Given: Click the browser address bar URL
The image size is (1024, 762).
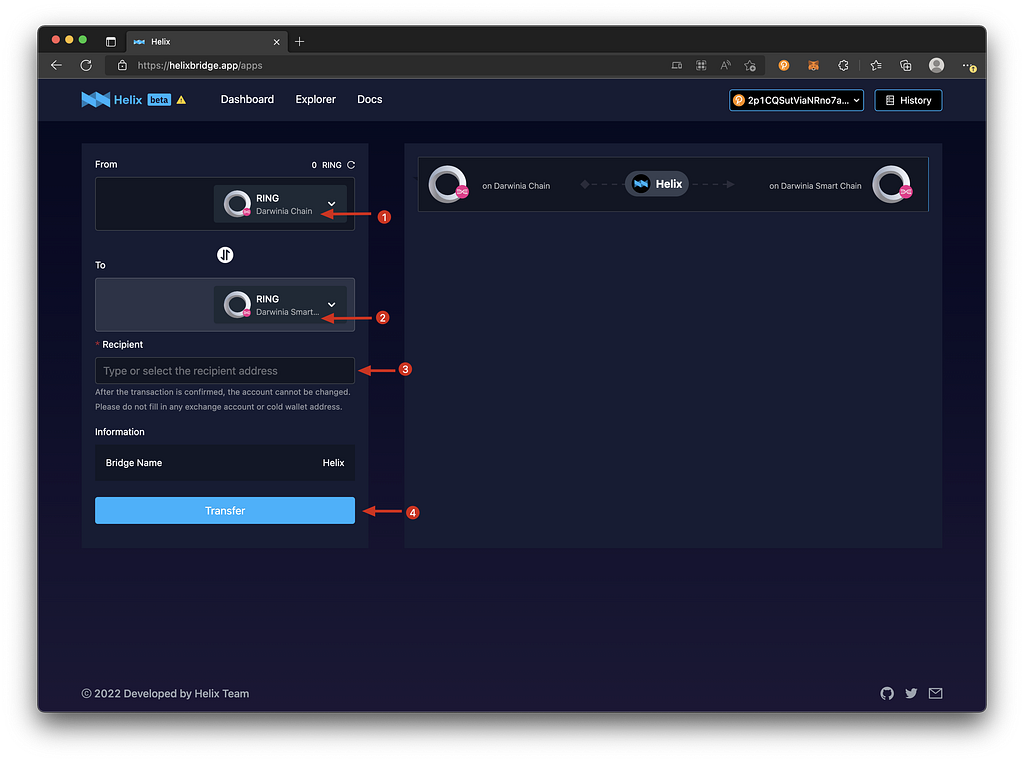Looking at the screenshot, I should tap(200, 65).
